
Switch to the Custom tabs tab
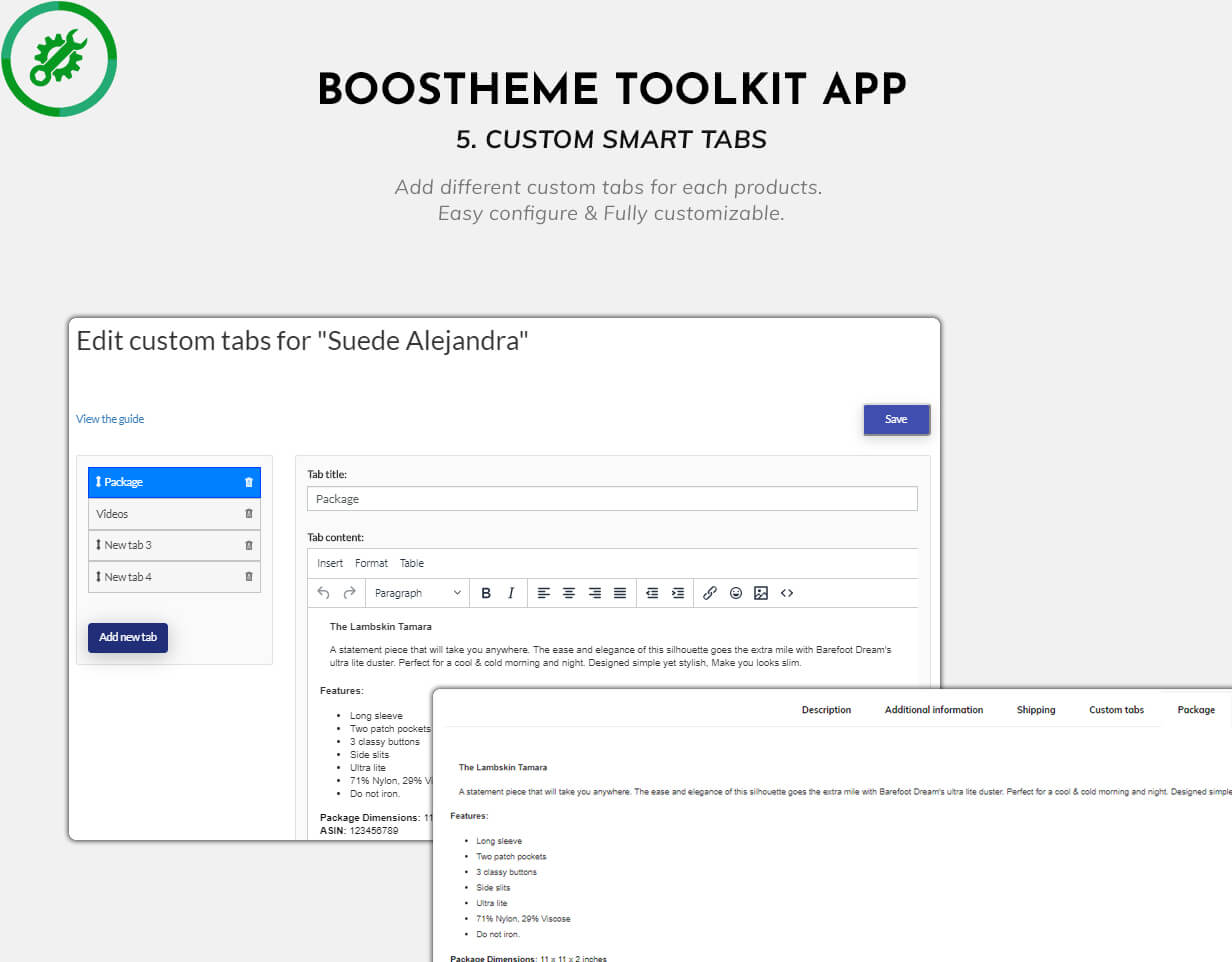[x=1116, y=710]
